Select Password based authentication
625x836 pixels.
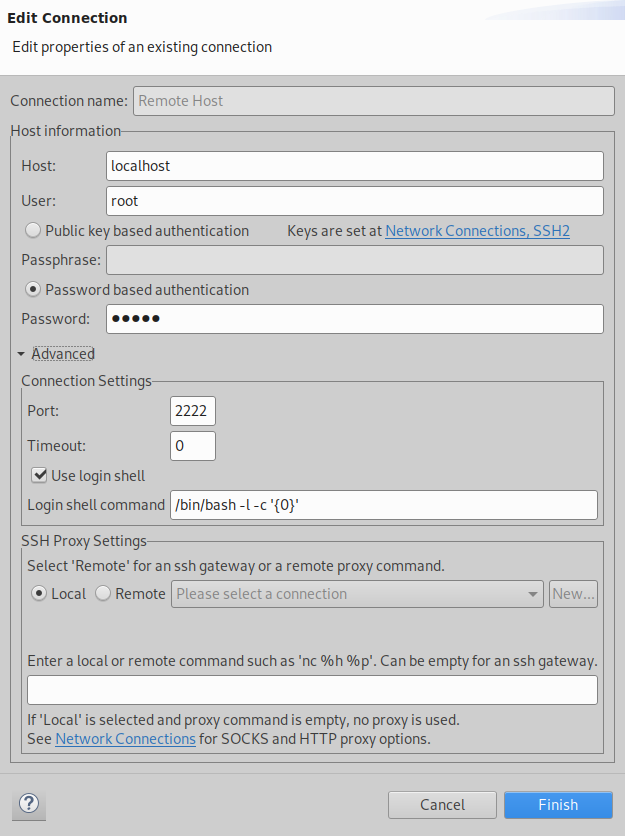[x=31, y=289]
